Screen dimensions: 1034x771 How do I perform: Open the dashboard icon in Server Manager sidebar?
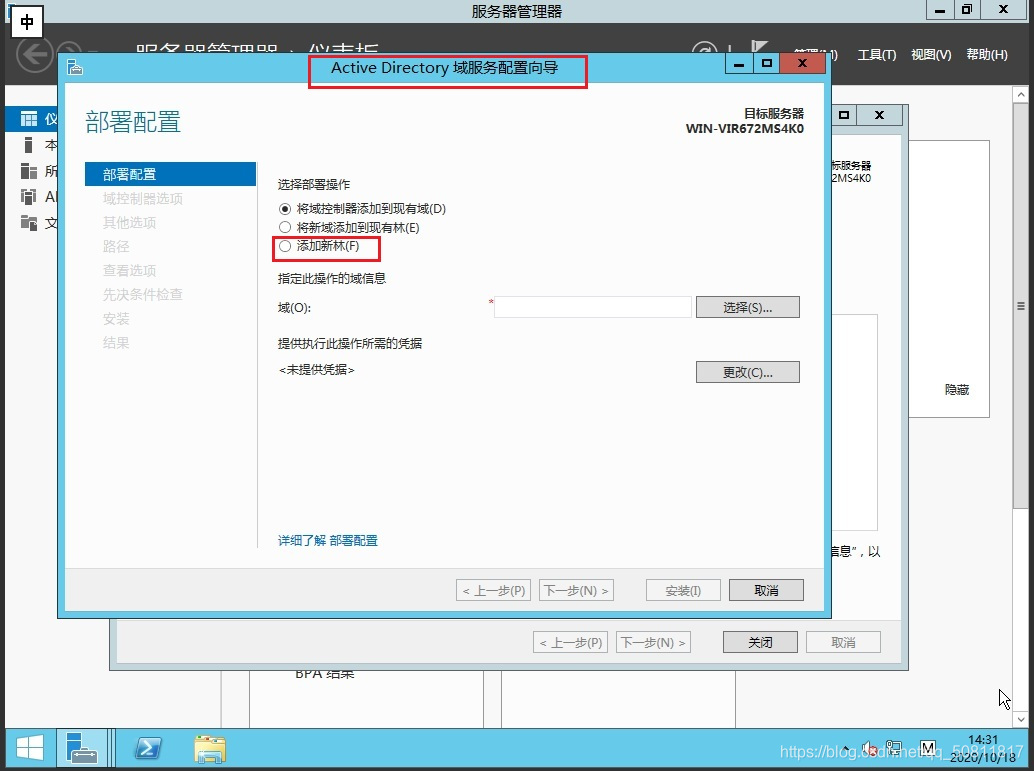pyautogui.click(x=29, y=119)
